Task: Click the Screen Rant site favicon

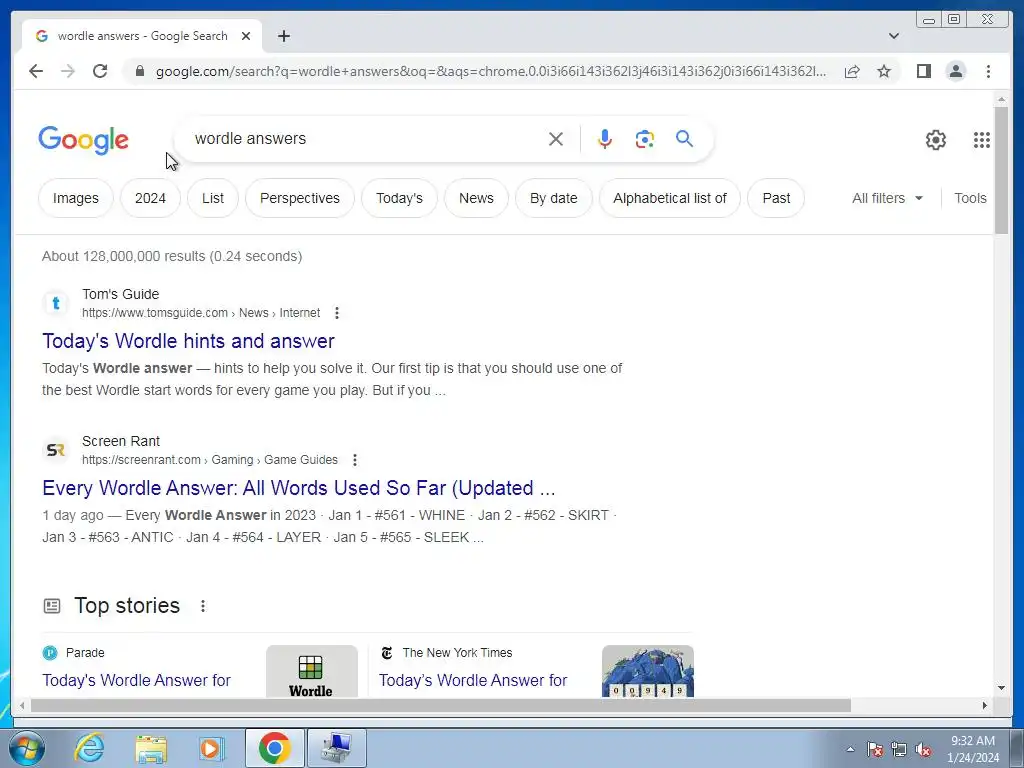Action: (x=56, y=450)
